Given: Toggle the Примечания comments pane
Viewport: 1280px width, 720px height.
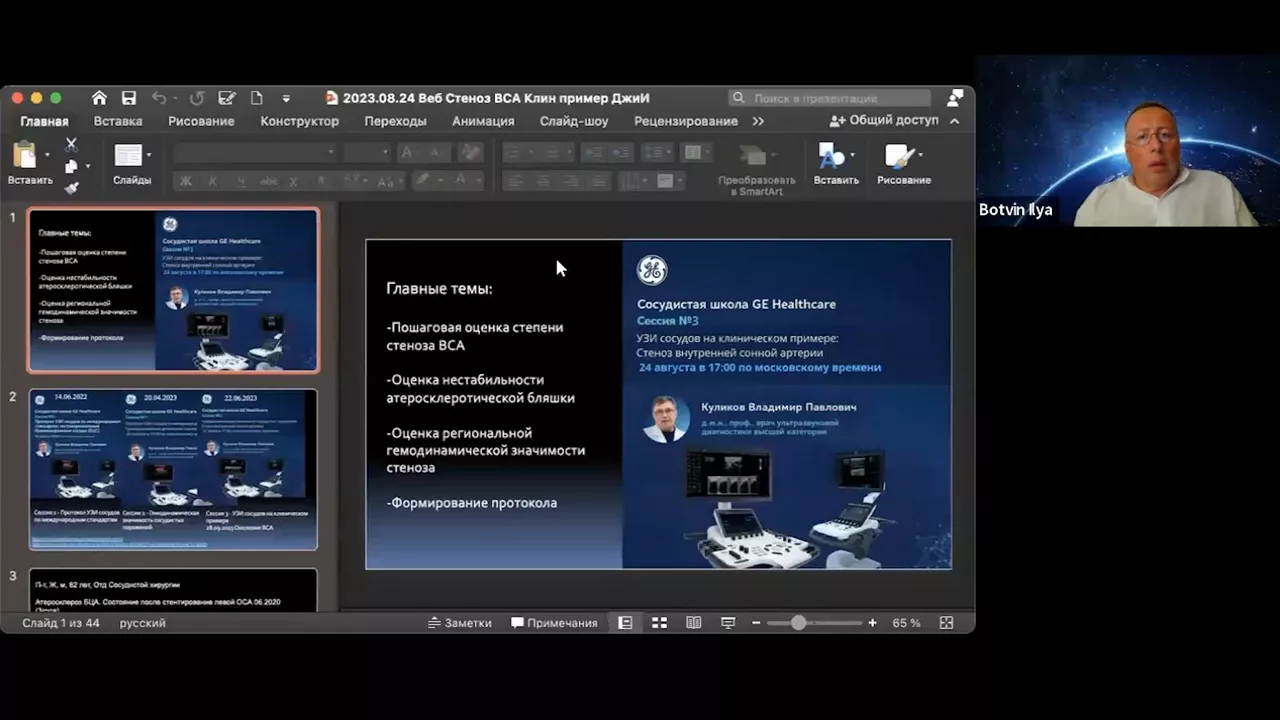Looking at the screenshot, I should 554,622.
